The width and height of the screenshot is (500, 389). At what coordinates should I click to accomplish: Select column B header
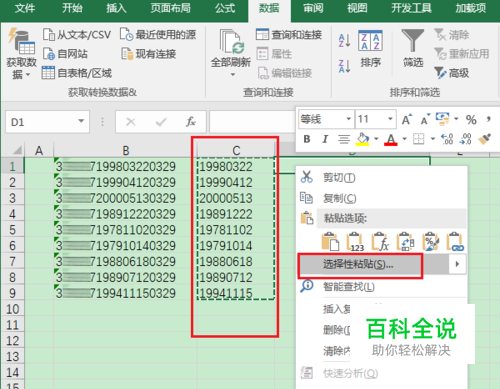(x=125, y=150)
